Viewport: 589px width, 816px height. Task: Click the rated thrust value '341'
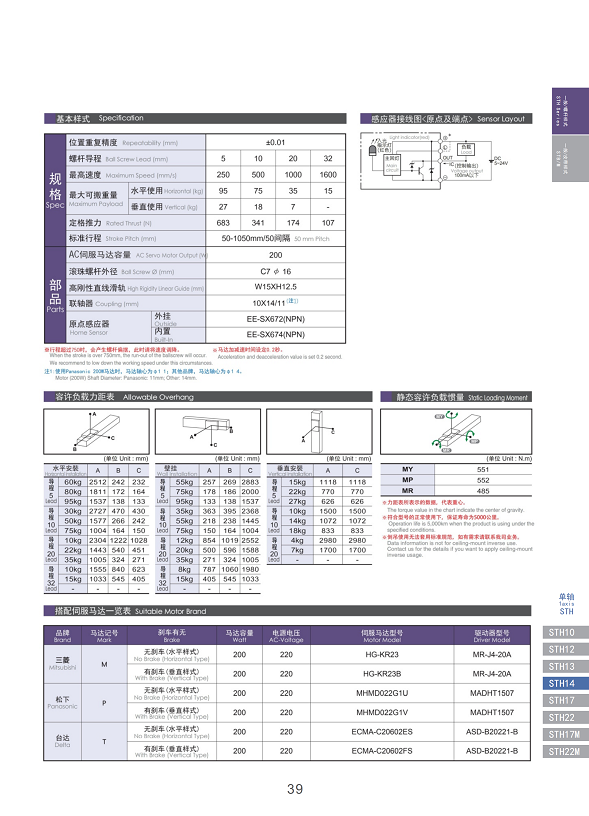pos(258,223)
